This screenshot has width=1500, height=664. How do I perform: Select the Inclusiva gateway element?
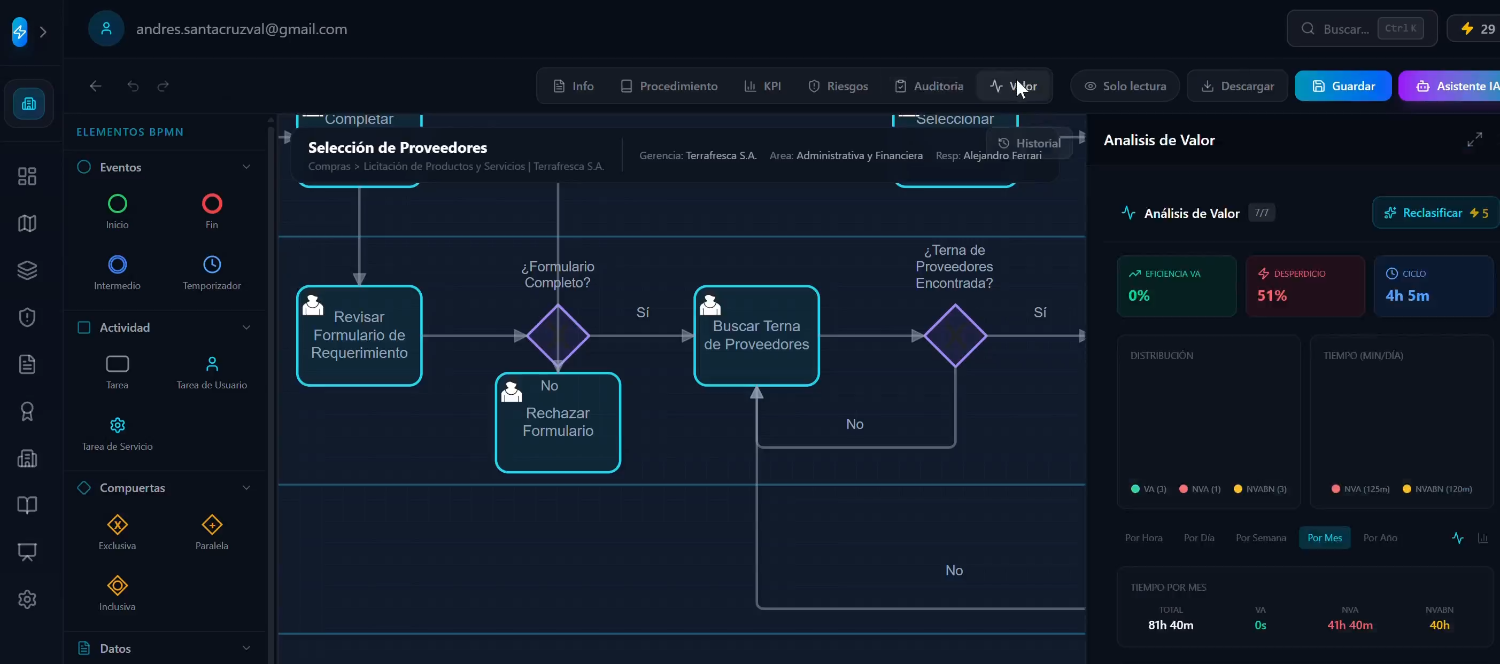[117, 593]
